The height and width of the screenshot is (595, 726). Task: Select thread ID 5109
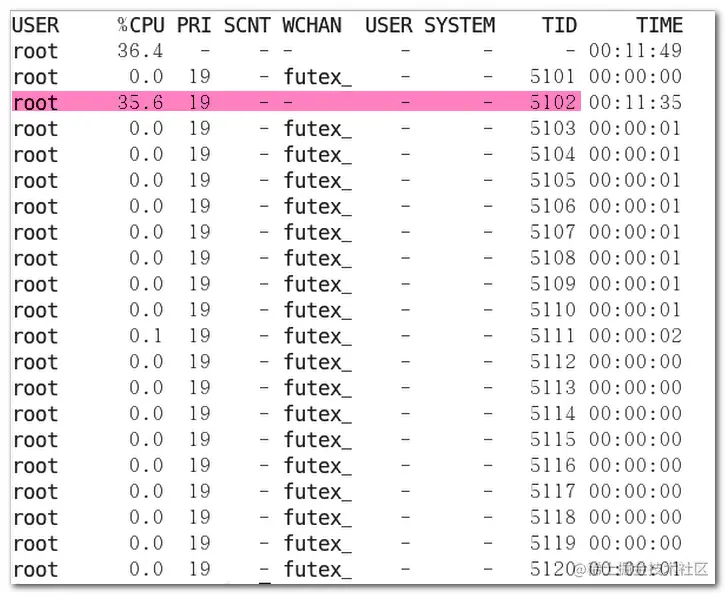[x=553, y=284]
